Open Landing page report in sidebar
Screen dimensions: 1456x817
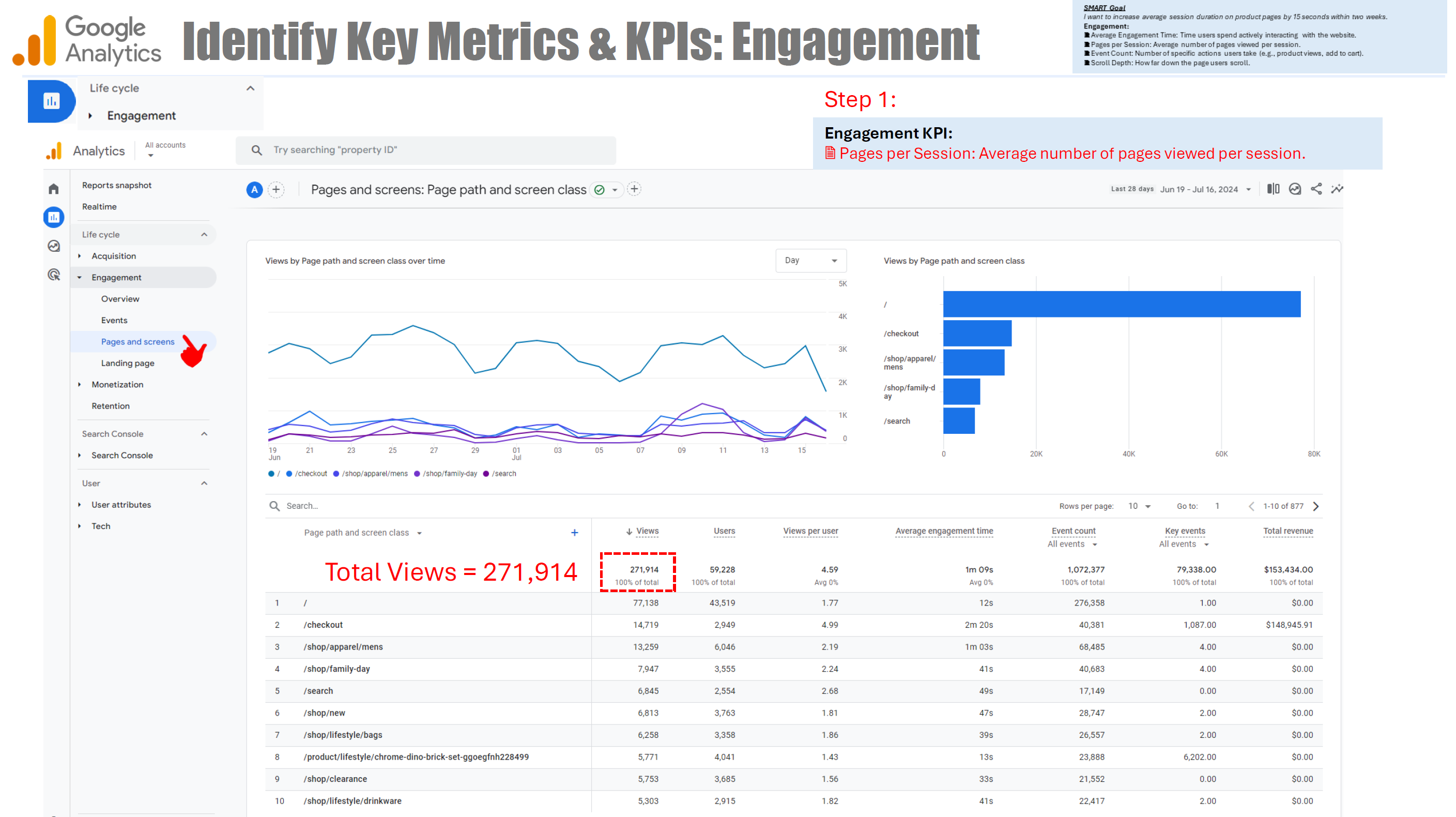coord(128,363)
